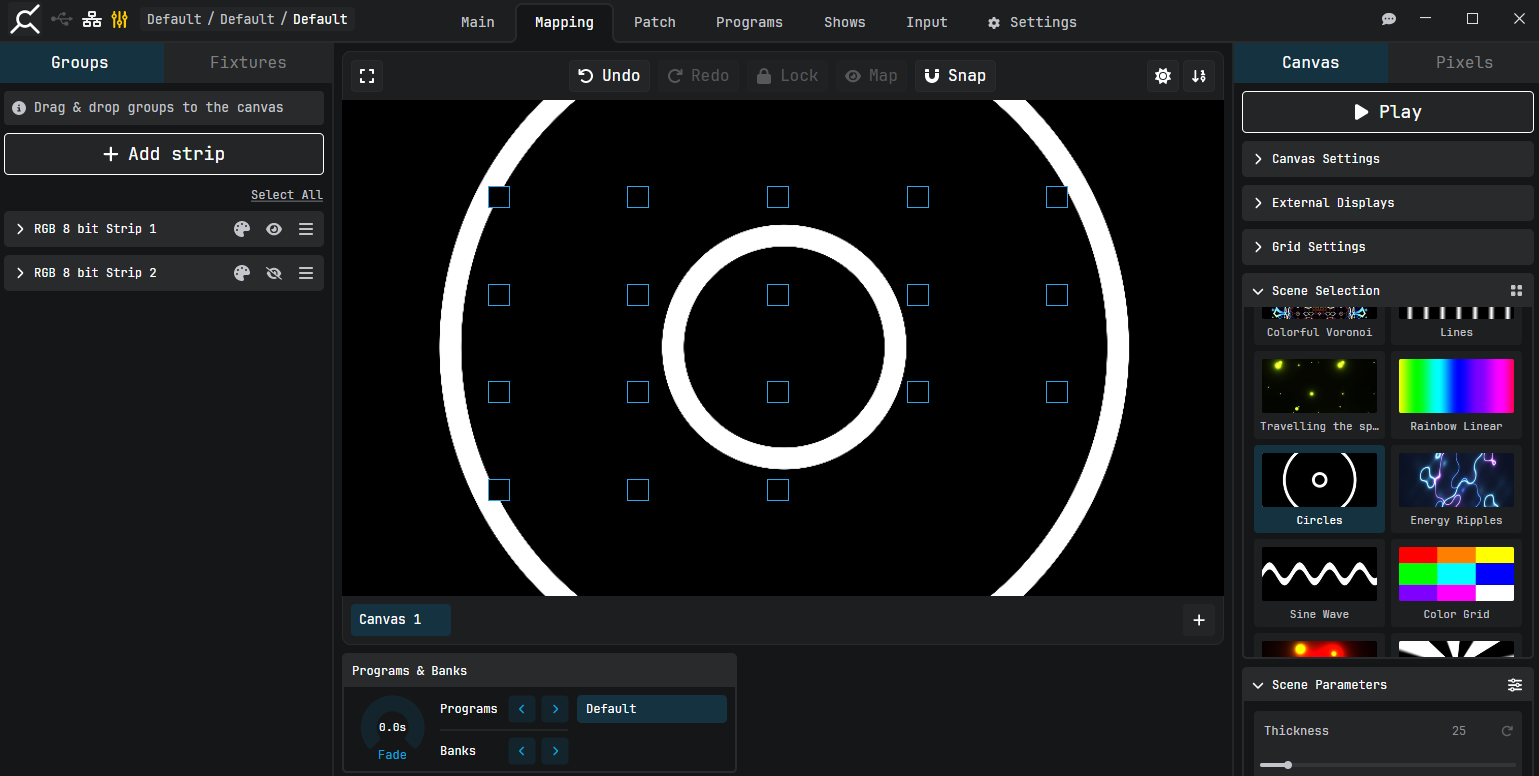Viewport: 1539px width, 776px height.
Task: Select the Lines scene
Action: 1456,326
